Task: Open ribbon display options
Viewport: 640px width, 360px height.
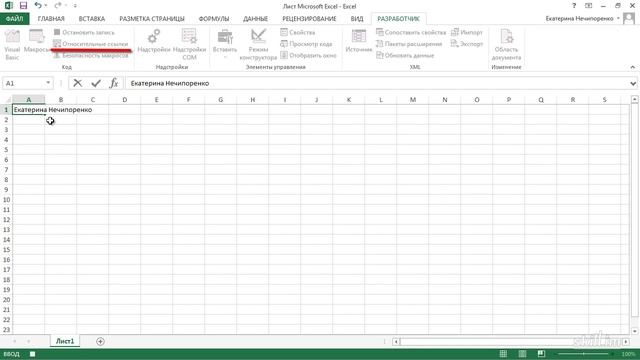Action: (x=589, y=6)
